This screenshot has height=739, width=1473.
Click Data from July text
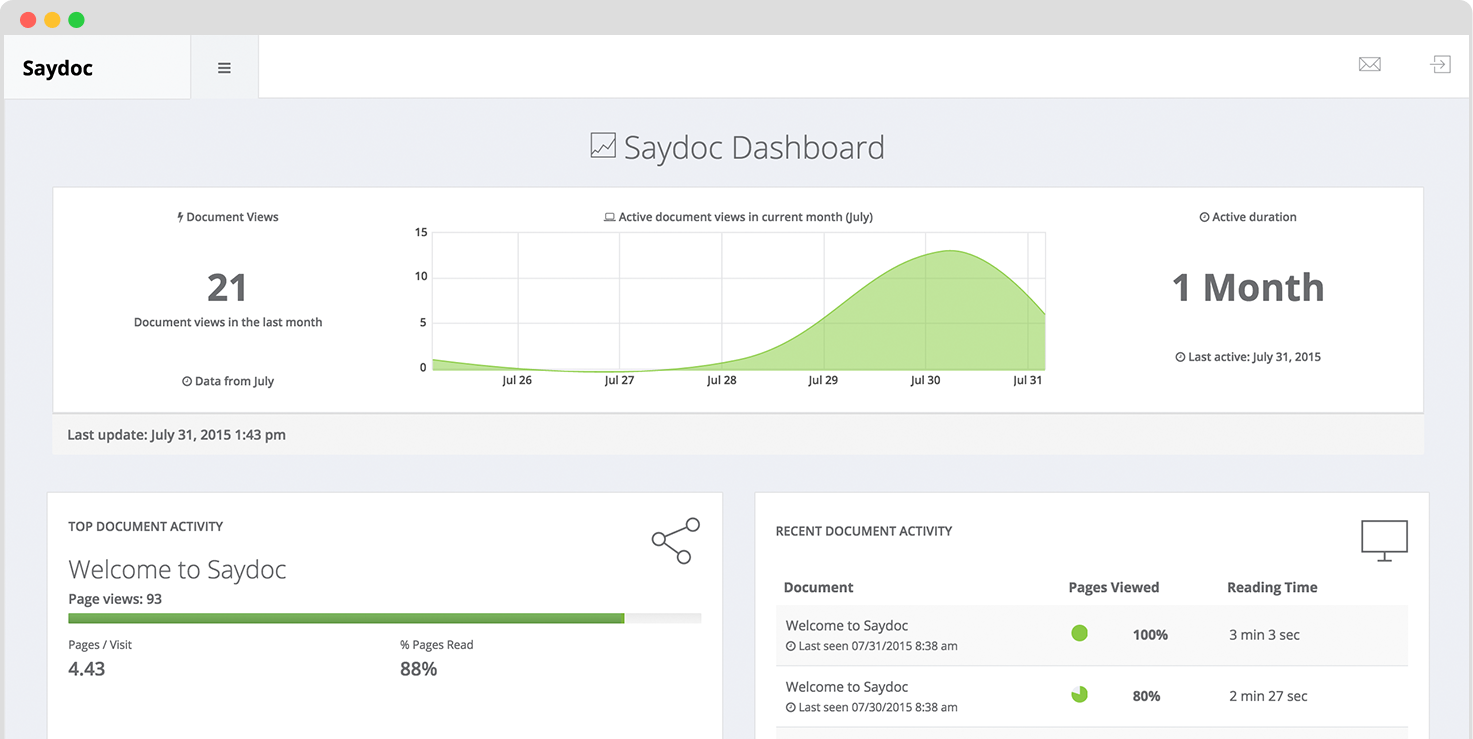(x=234, y=381)
